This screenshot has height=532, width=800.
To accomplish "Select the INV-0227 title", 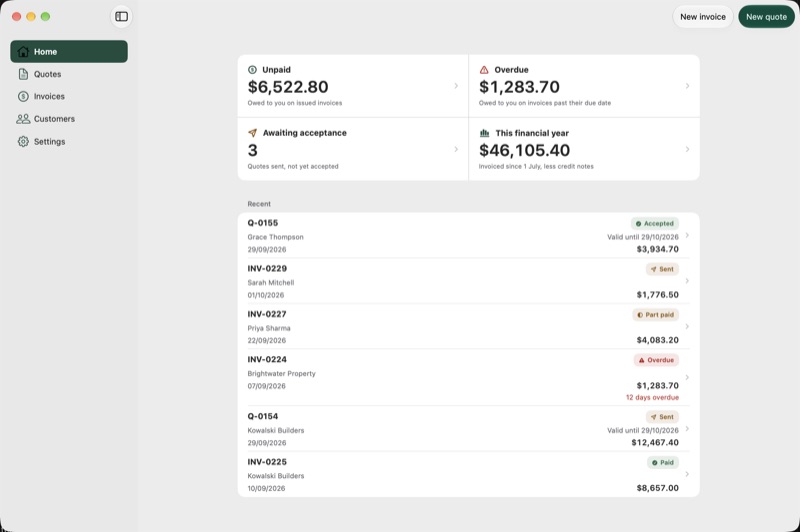I will pos(267,314).
